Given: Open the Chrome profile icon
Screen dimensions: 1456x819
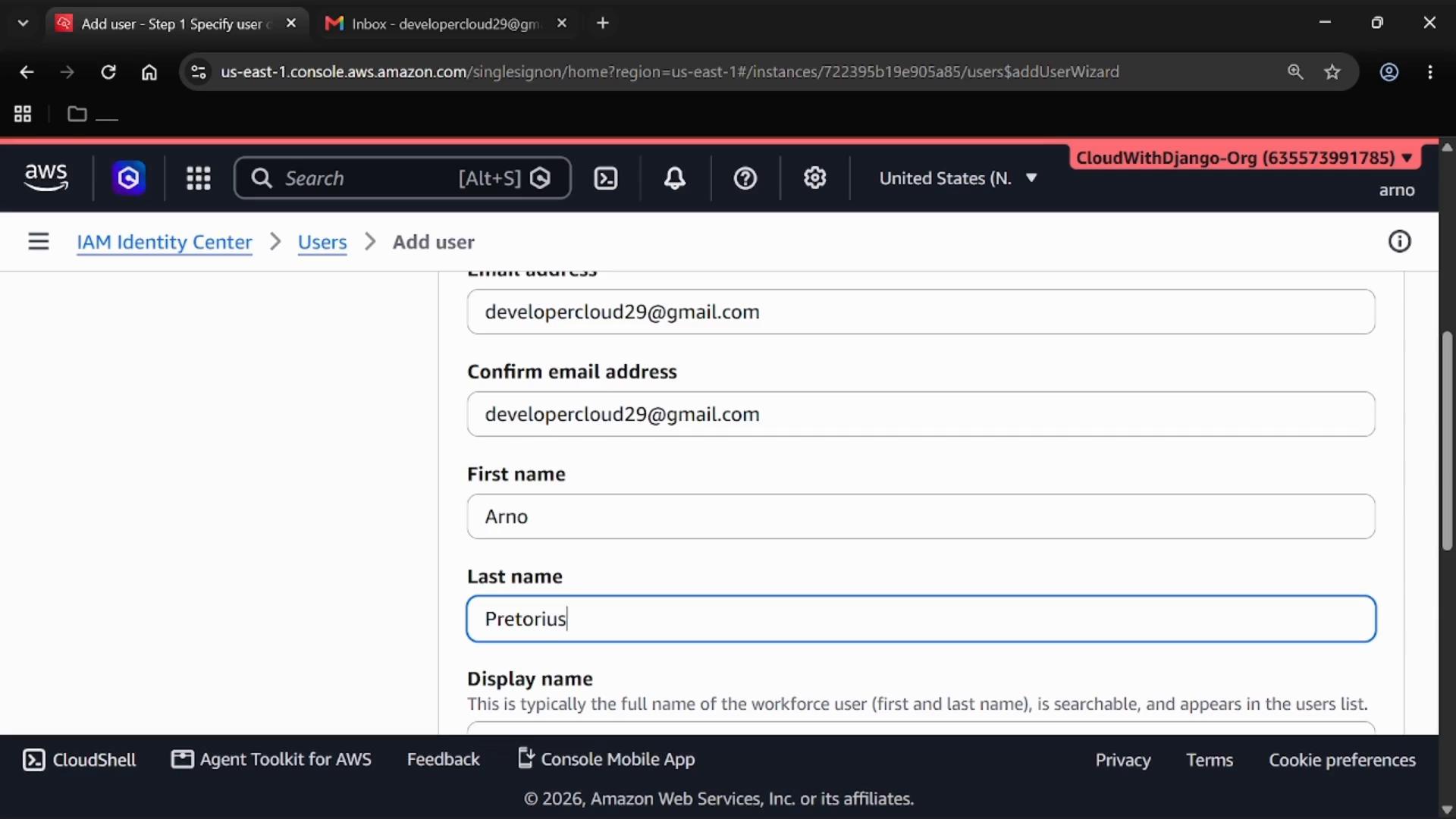Looking at the screenshot, I should (x=1389, y=72).
